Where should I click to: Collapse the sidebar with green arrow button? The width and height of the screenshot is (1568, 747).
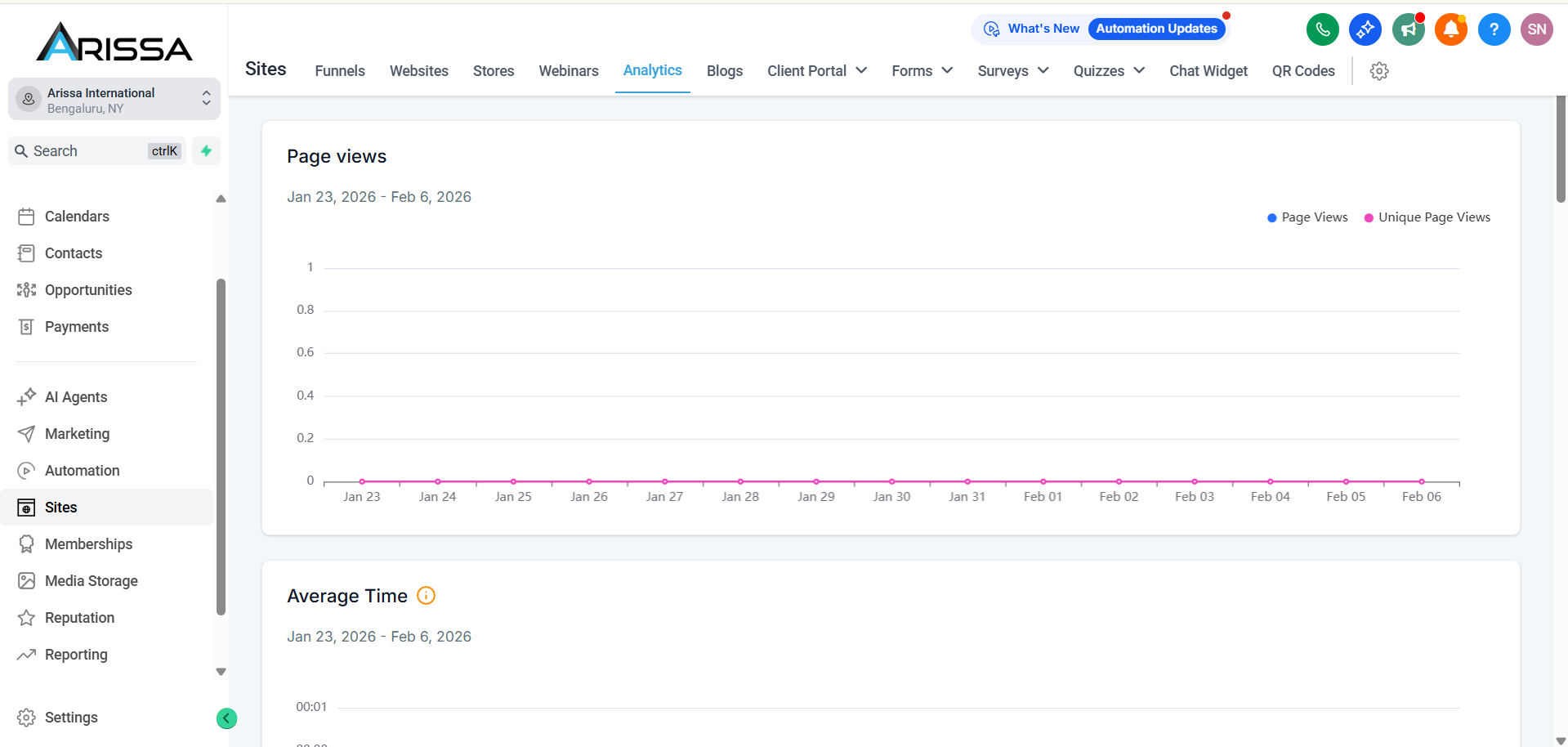(x=226, y=718)
